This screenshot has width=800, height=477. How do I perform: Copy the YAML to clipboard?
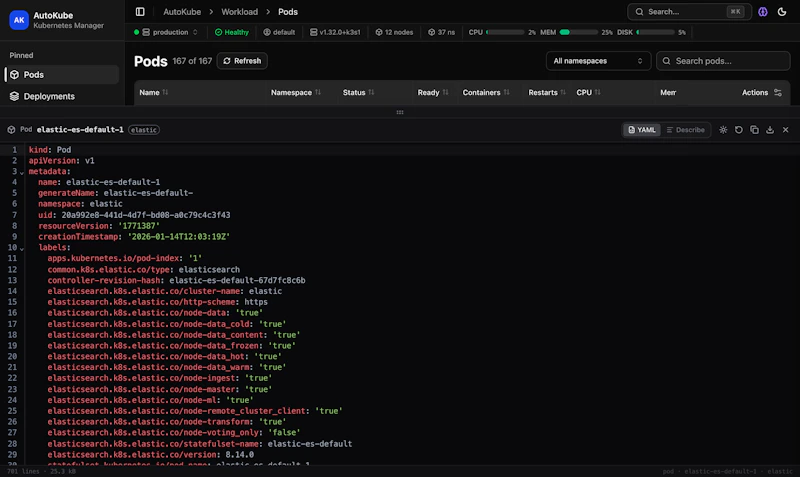coord(754,130)
